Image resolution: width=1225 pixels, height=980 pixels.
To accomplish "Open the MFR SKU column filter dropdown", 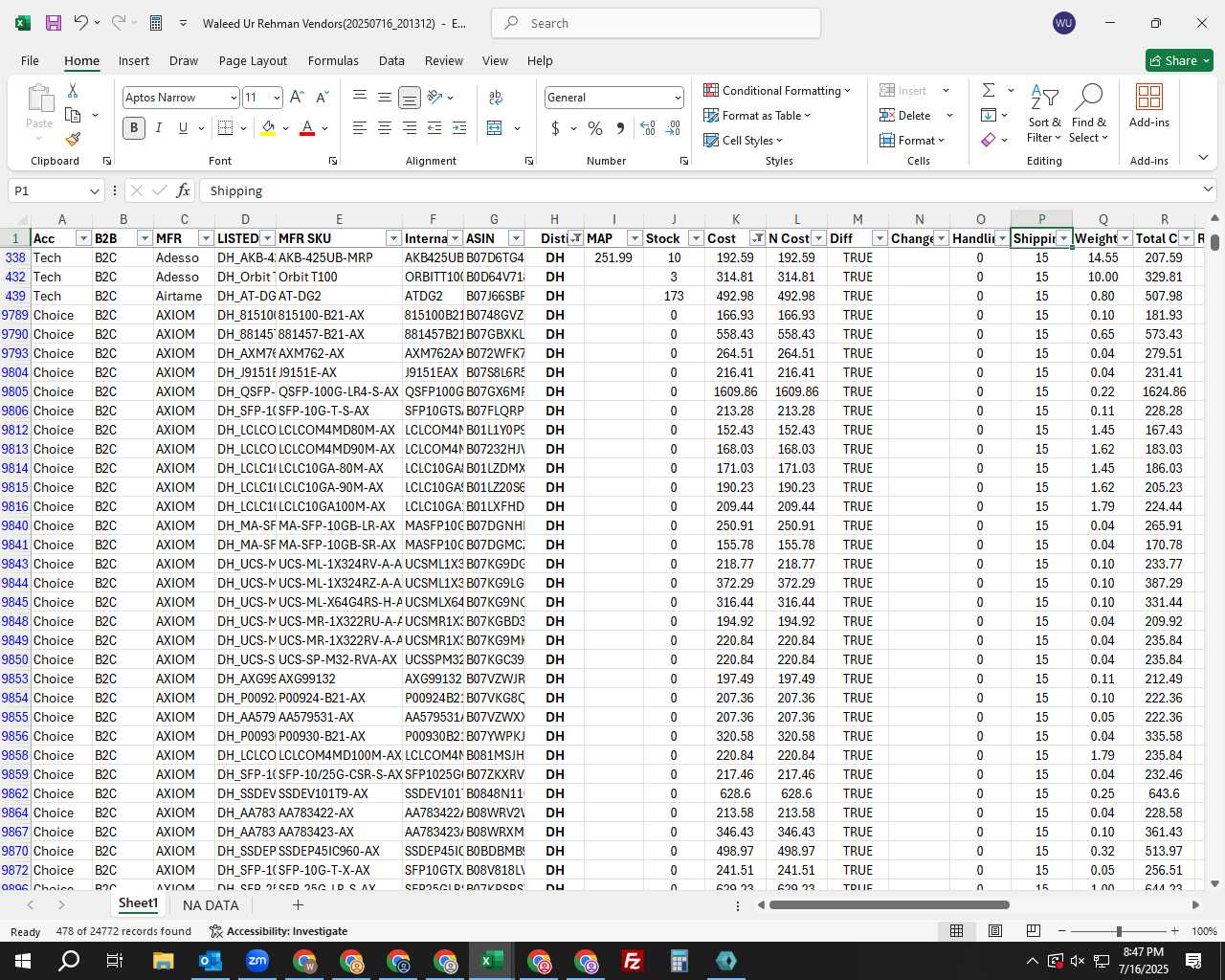I will [393, 238].
